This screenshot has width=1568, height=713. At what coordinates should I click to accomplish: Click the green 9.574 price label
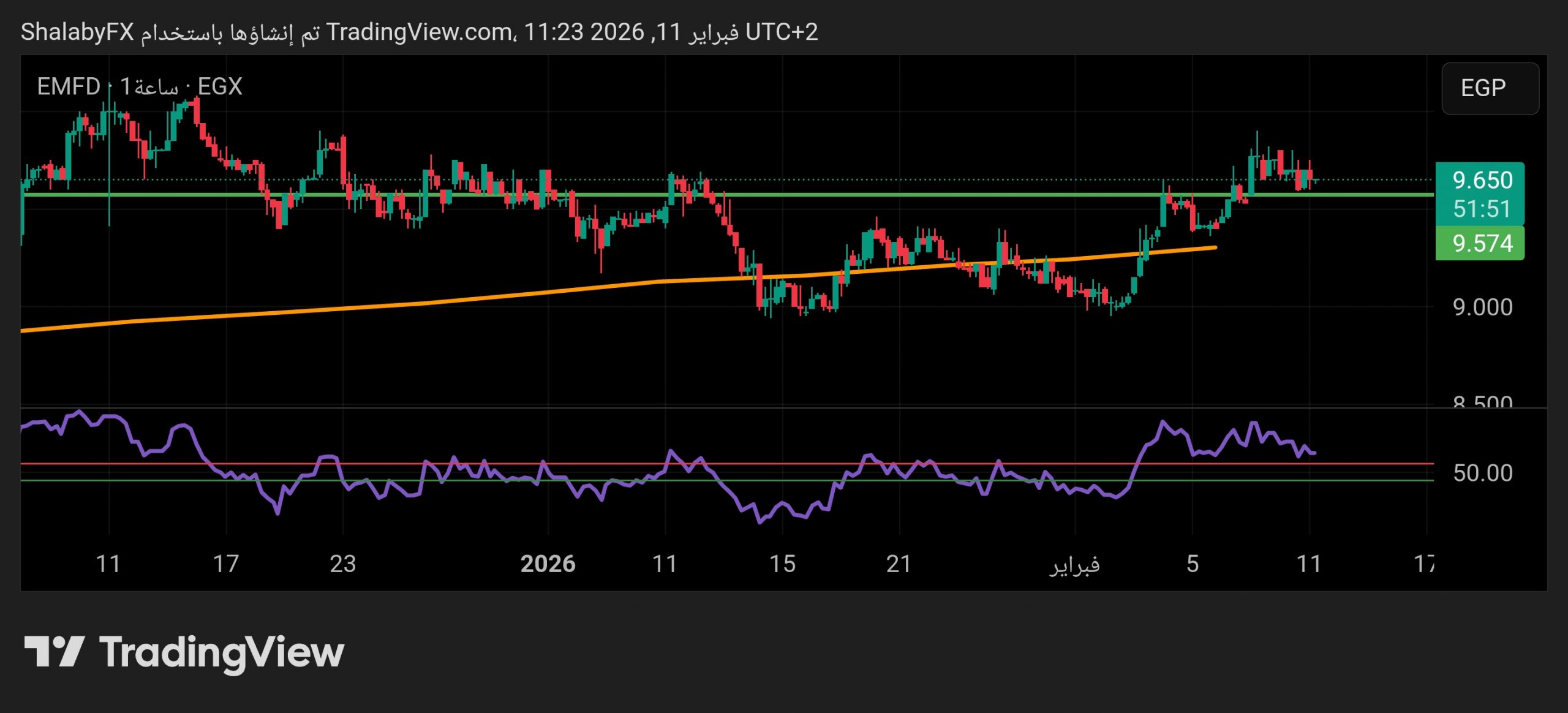[x=1482, y=243]
